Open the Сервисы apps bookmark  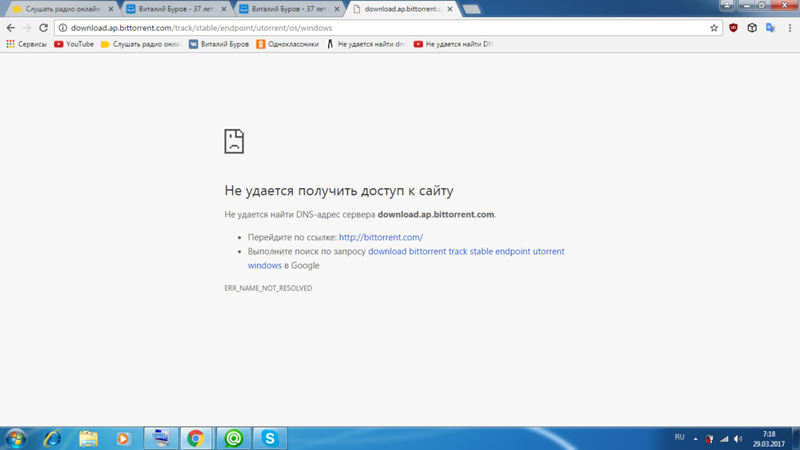point(26,44)
